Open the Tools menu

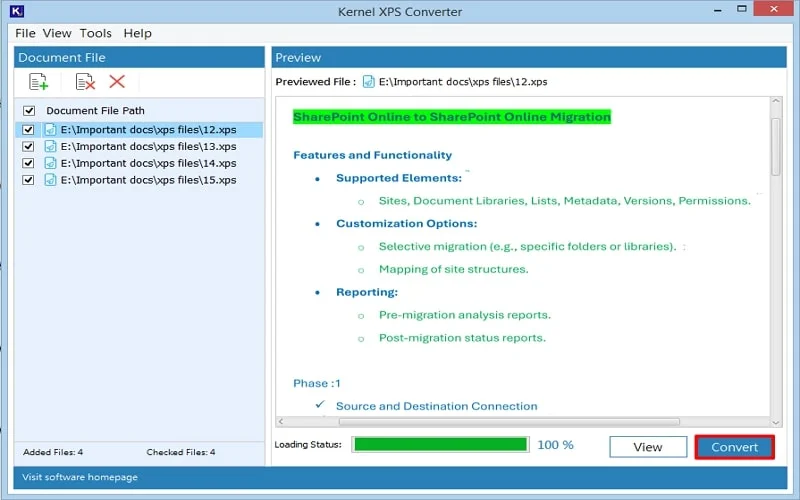tap(95, 33)
